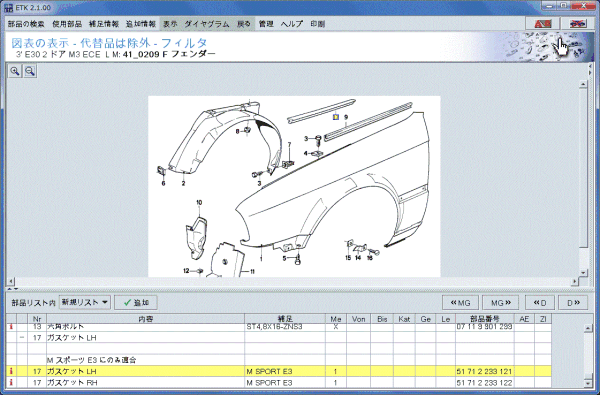Click callout number 9 in the diagram
The width and height of the screenshot is (600, 395).
tap(346, 117)
